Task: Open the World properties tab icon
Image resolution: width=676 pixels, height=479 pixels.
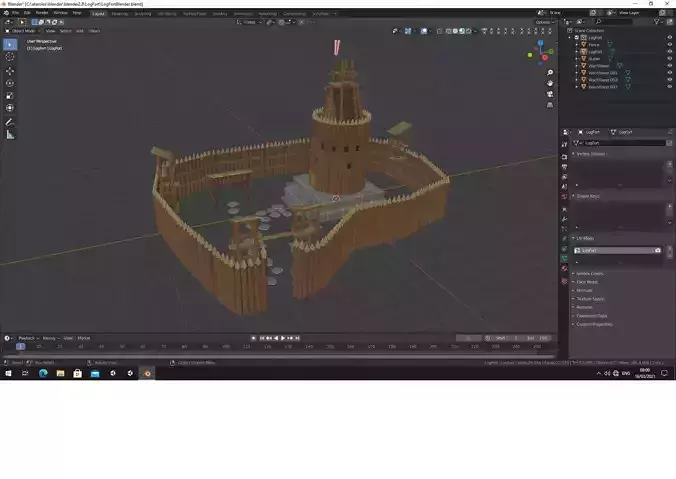Action: pos(564,197)
